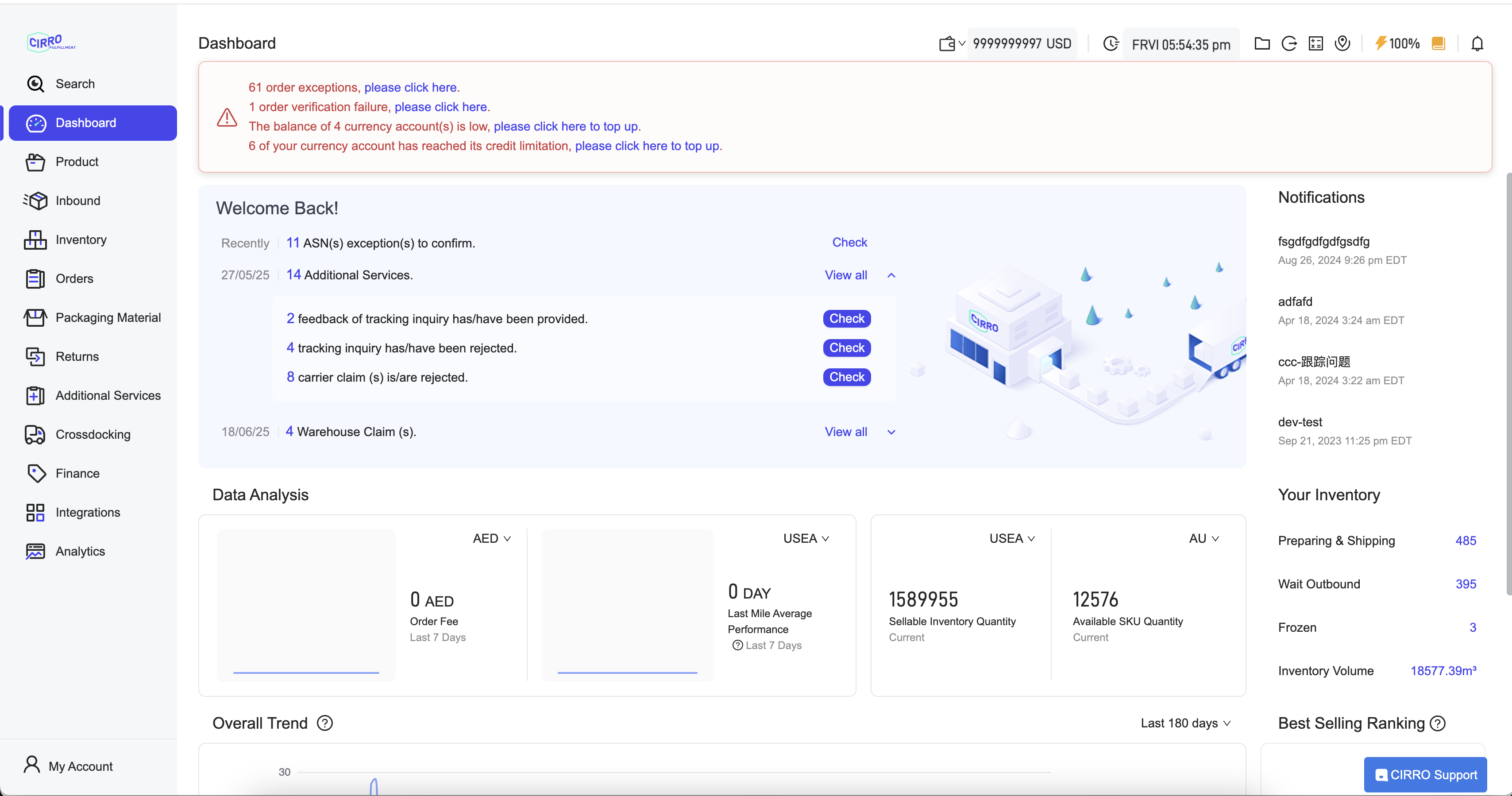Open AU dropdown for Available SKU Quantity
Viewport: 1512px width, 796px height.
[x=1204, y=538]
